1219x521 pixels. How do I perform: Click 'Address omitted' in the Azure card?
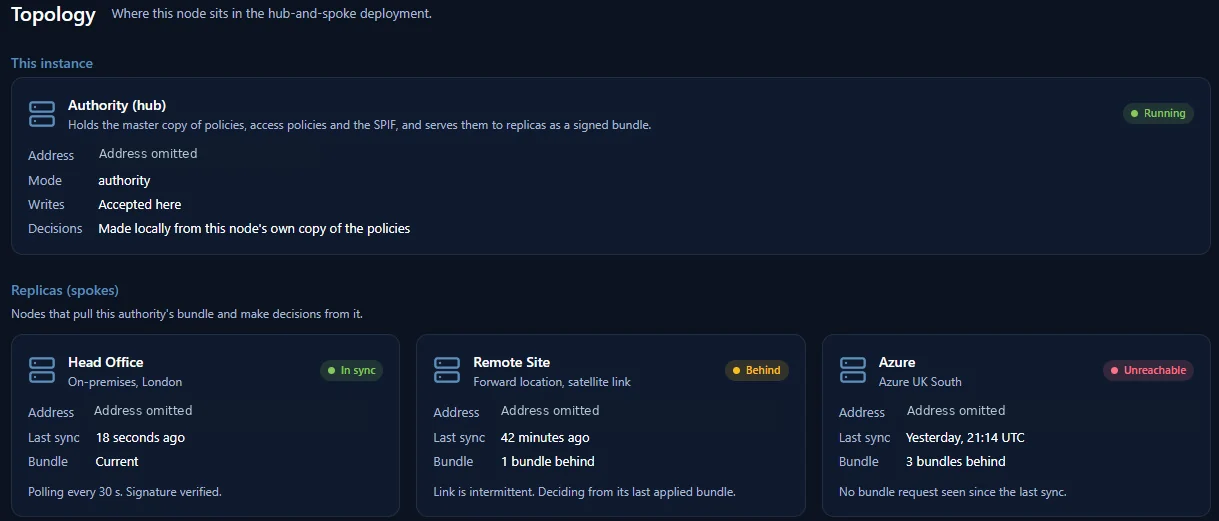[956, 411]
